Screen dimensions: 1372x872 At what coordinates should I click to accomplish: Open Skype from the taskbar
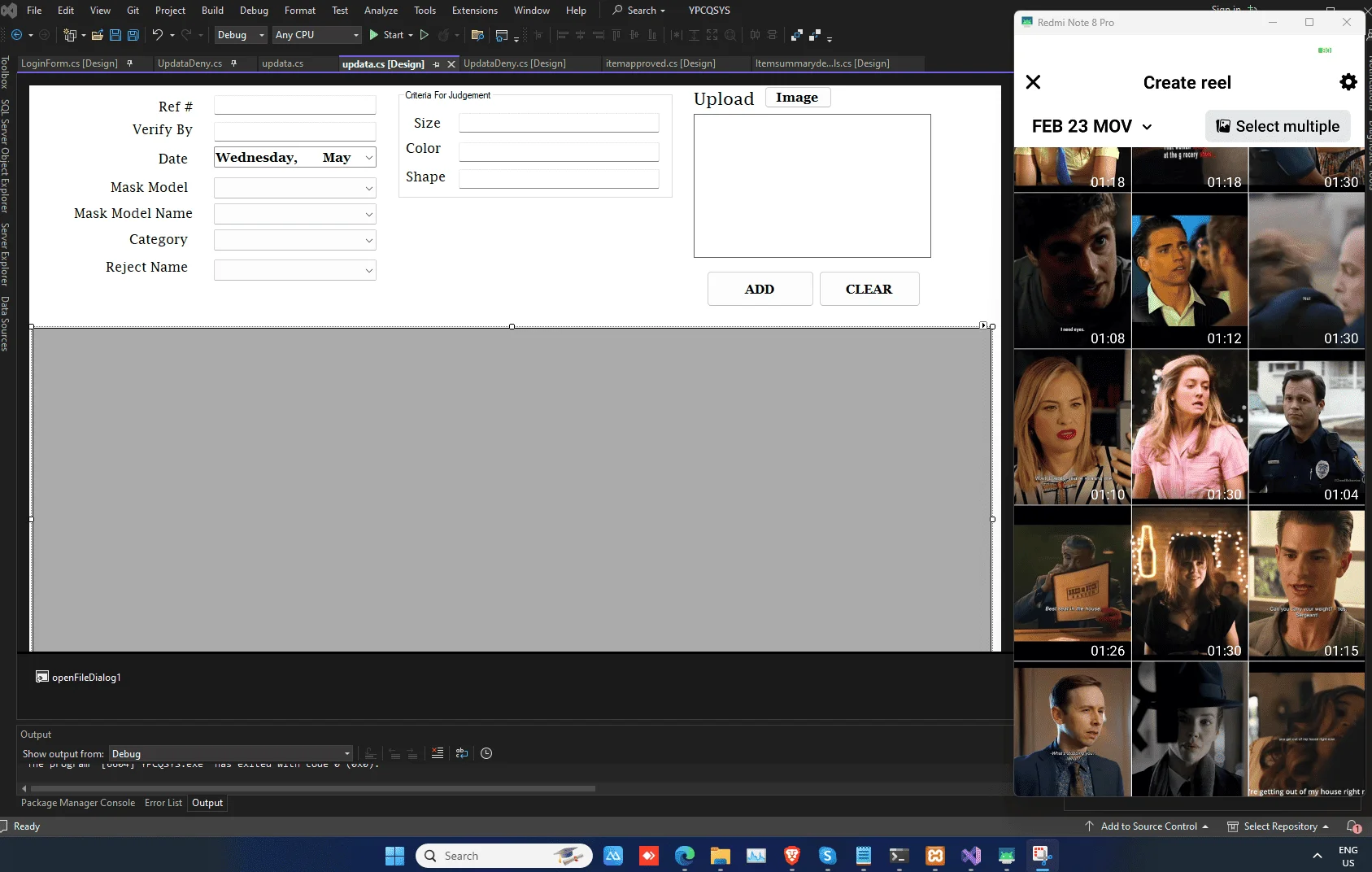point(828,856)
